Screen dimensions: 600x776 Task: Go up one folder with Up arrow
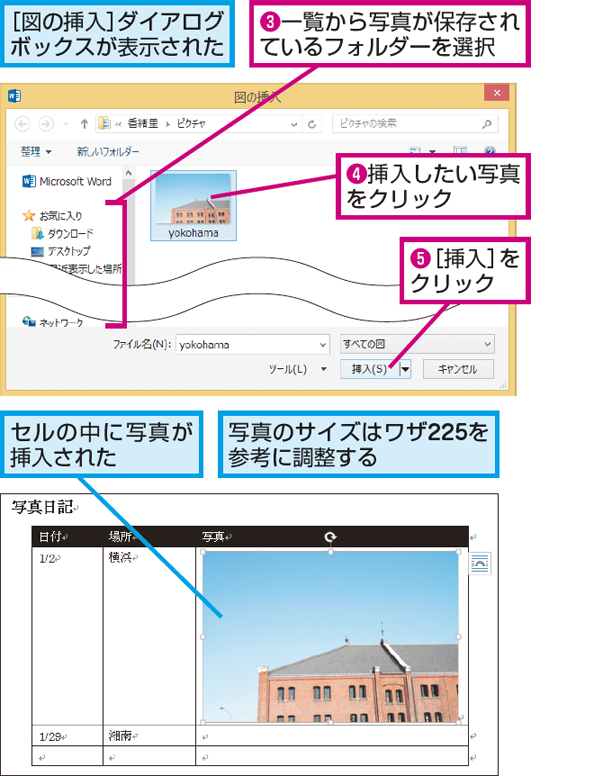(84, 124)
